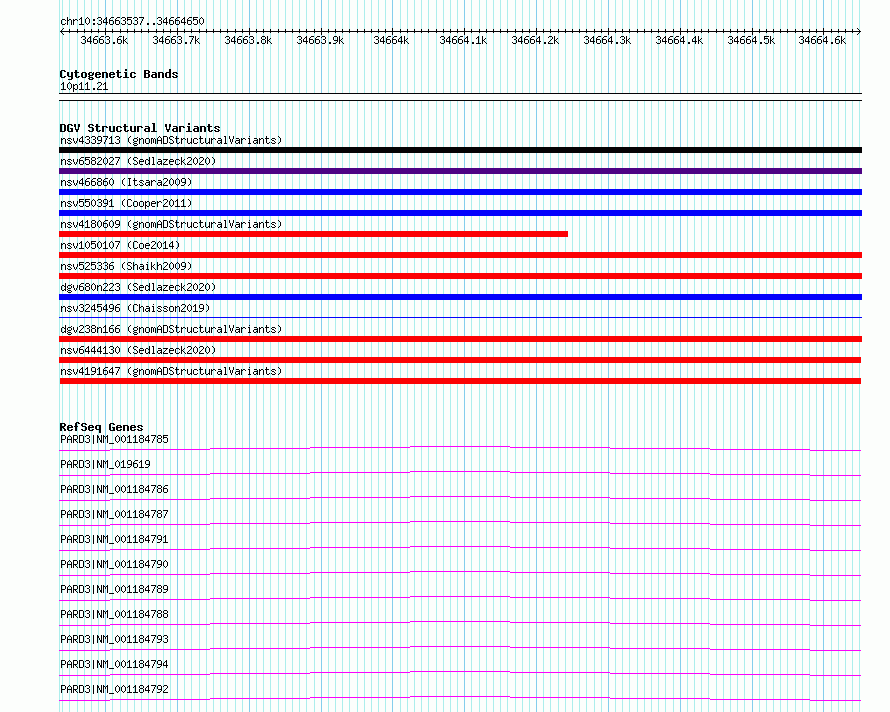
Task: Click the thin blue line of nsv3245496
Action: pos(460,317)
